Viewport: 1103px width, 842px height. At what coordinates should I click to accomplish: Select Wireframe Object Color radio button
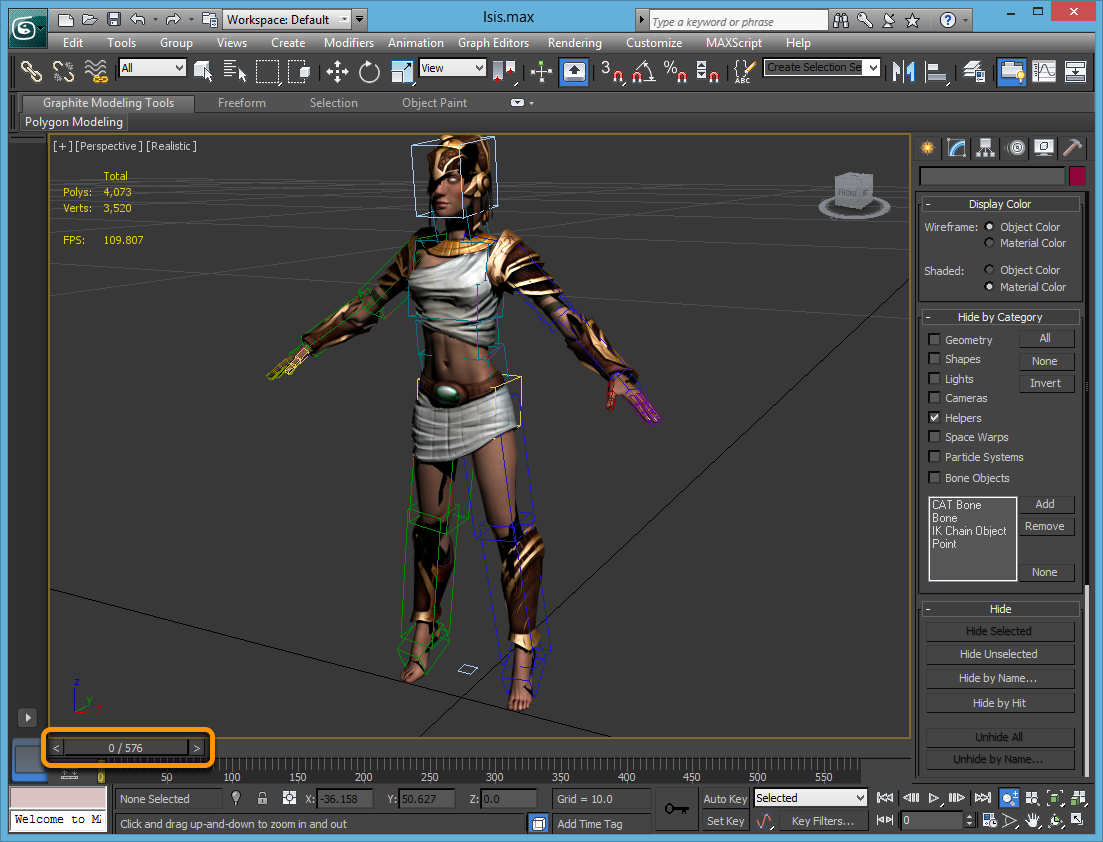[x=989, y=227]
